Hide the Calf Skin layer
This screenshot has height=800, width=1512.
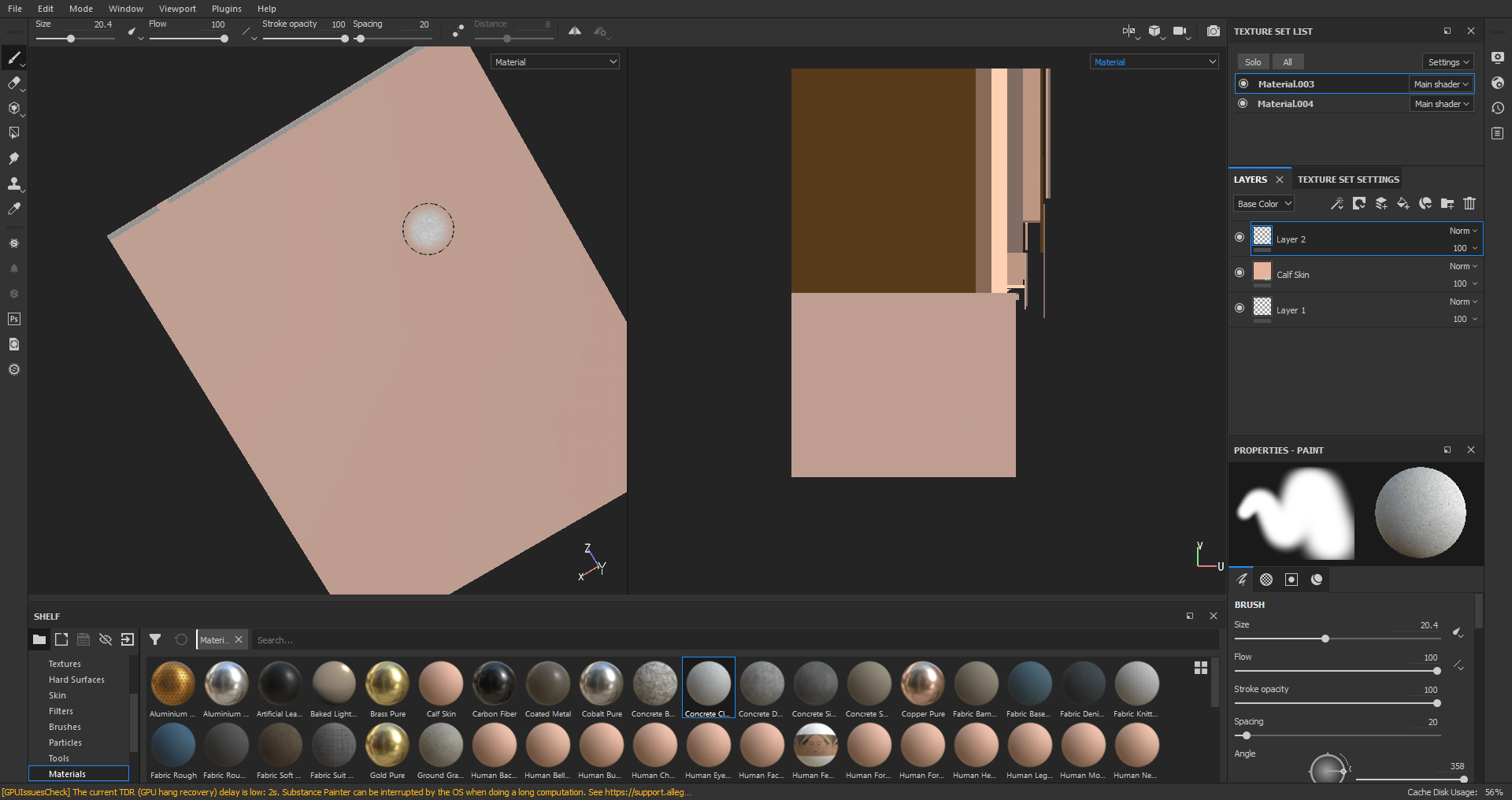click(x=1240, y=272)
